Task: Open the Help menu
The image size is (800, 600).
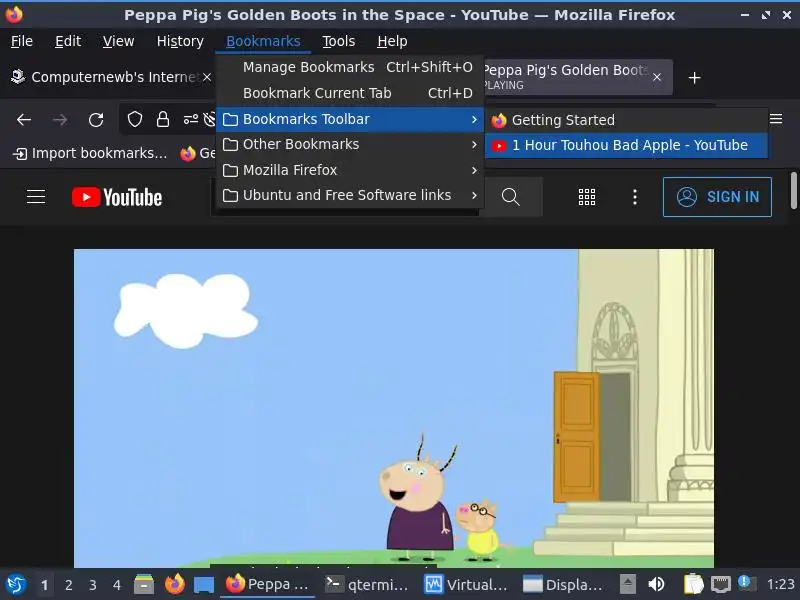Action: (392, 41)
